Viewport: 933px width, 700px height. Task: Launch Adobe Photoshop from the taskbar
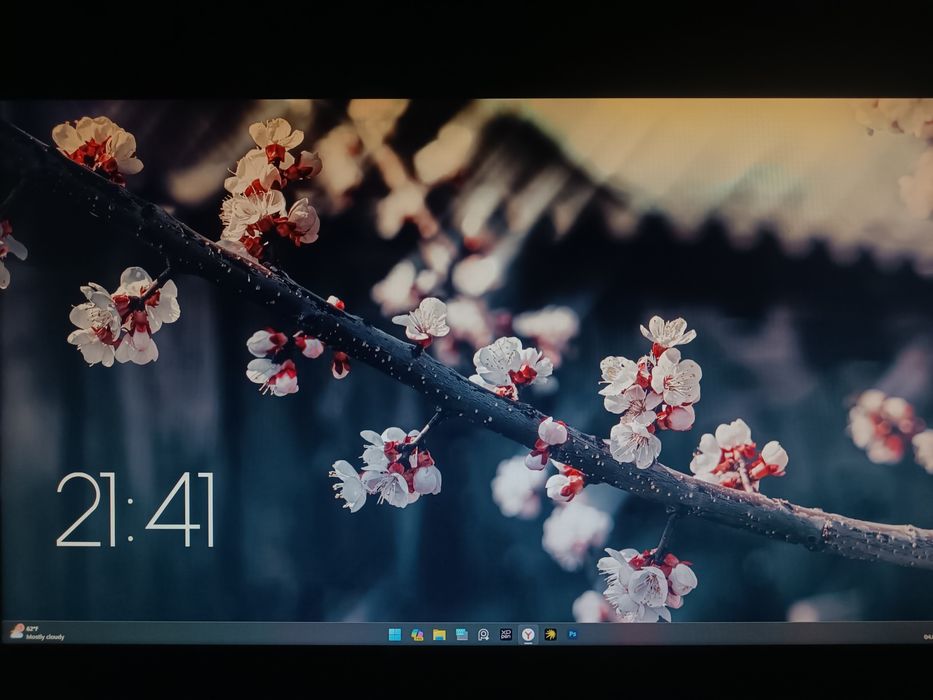pyautogui.click(x=572, y=635)
